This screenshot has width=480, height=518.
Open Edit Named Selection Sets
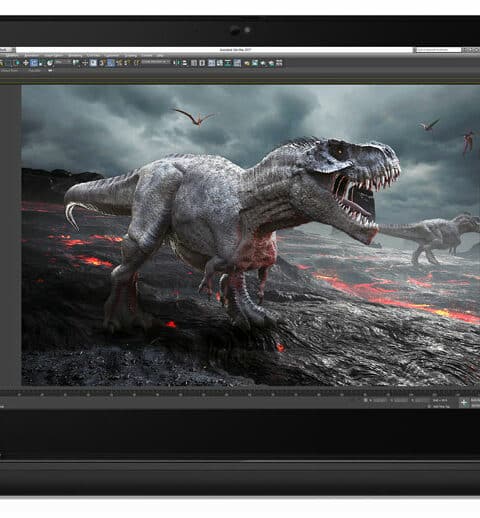[x=136, y=63]
